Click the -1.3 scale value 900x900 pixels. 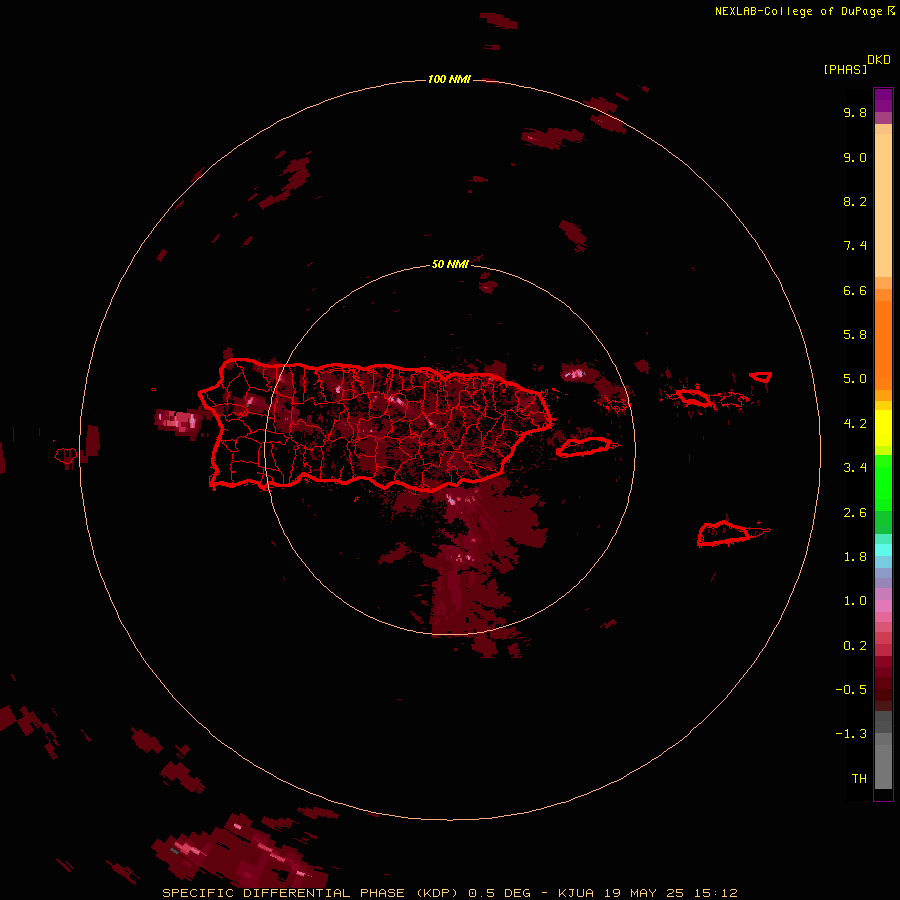tap(851, 734)
